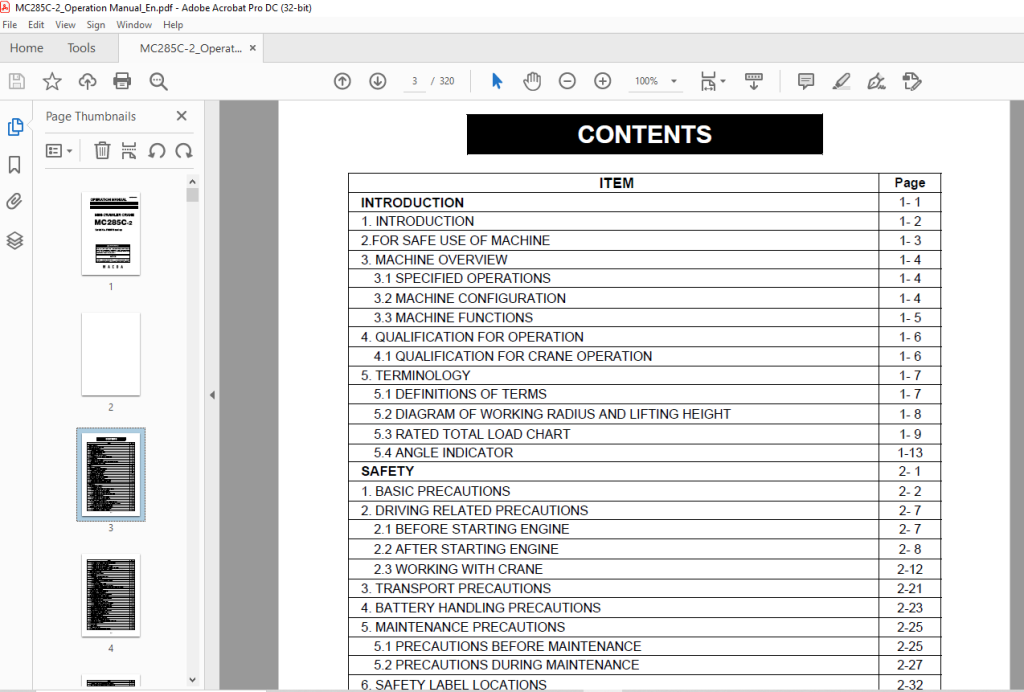This screenshot has width=1024, height=692.
Task: Toggle the Bookmarks panel in sidebar
Action: [x=14, y=165]
